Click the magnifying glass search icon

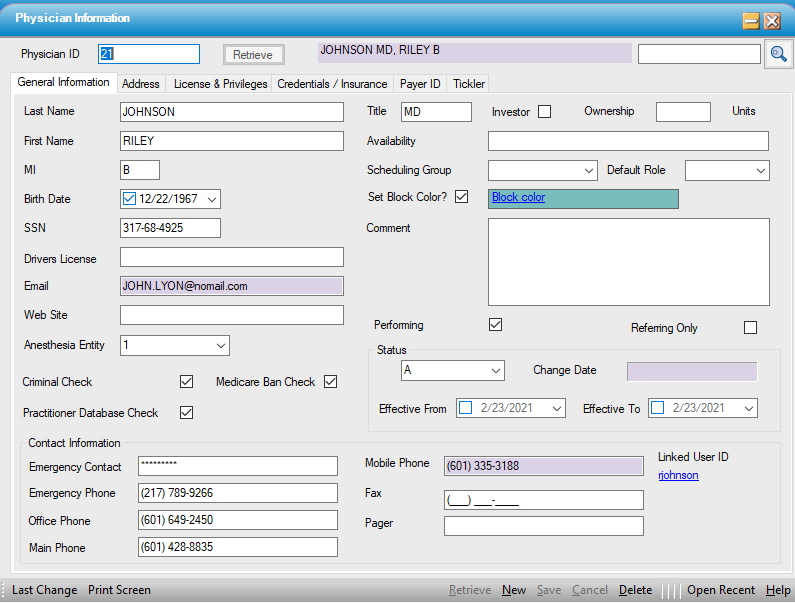(x=777, y=55)
